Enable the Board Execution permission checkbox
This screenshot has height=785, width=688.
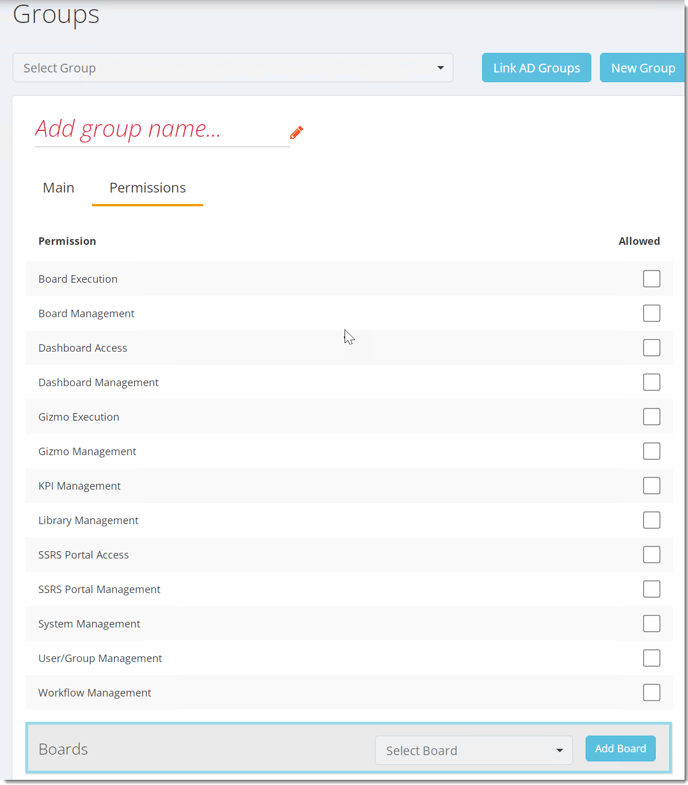tap(651, 279)
